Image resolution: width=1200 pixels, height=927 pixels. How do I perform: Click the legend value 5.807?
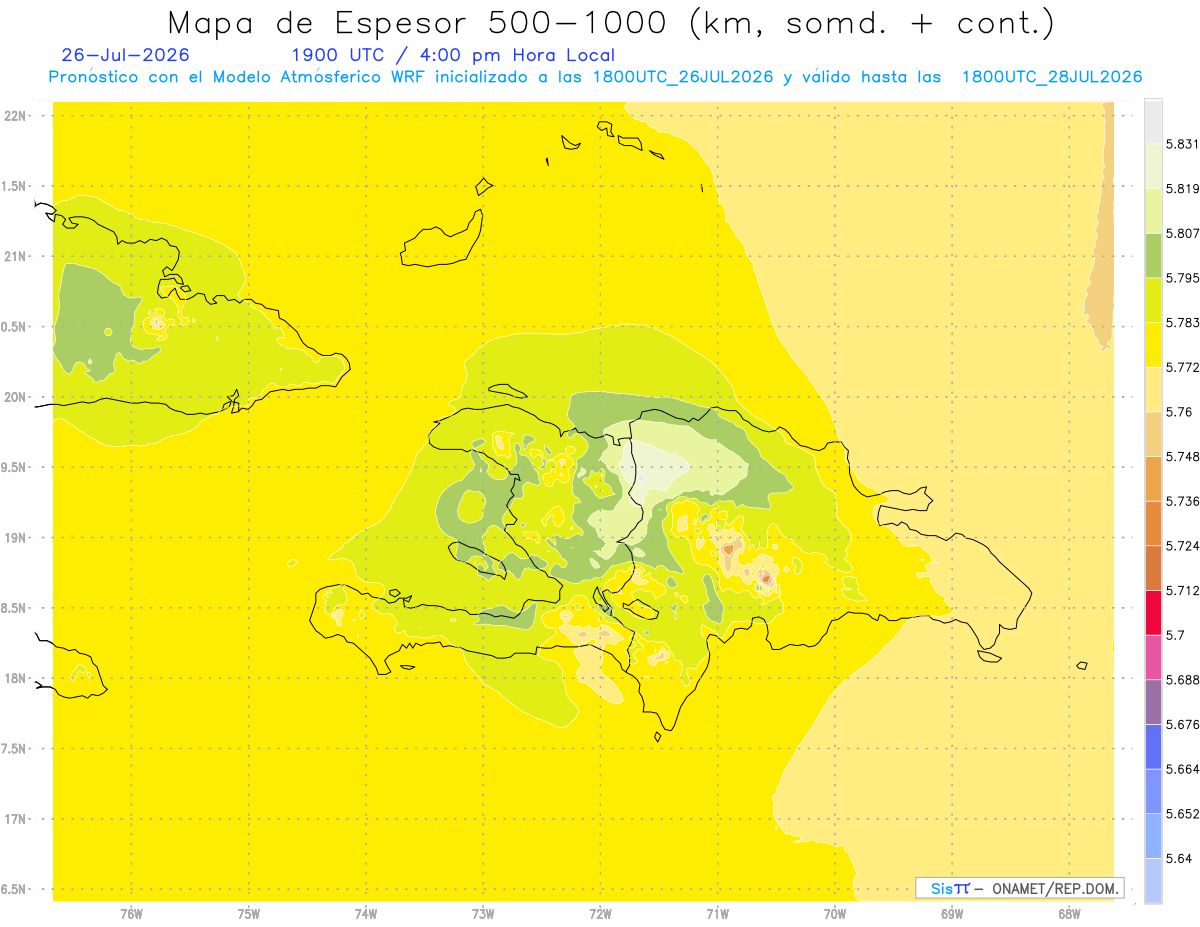click(x=1182, y=233)
